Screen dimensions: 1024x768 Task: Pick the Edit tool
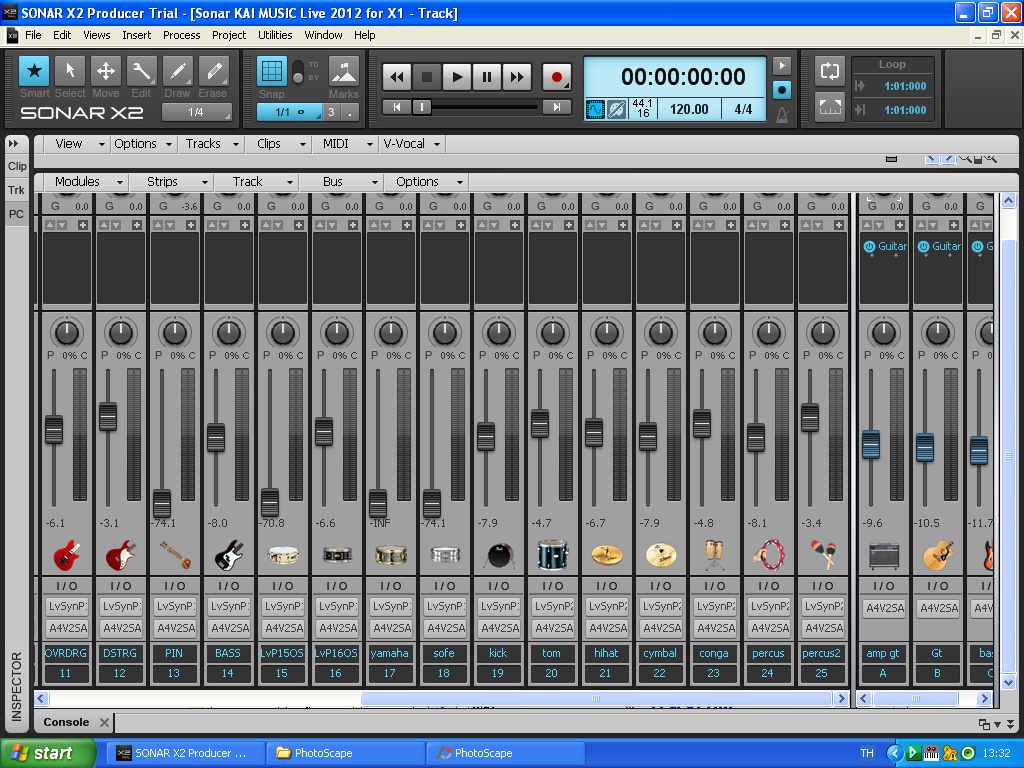141,71
